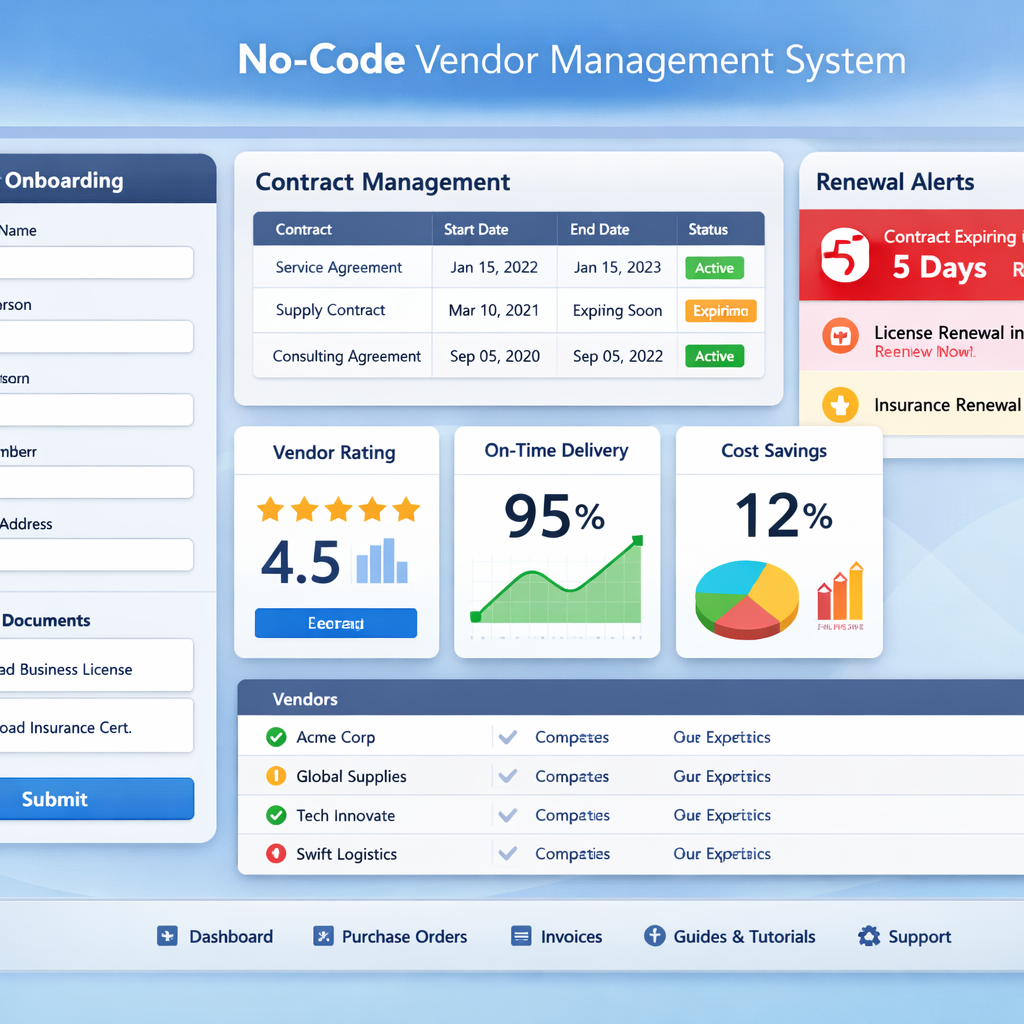Click the Tech Innovate vendor name
This screenshot has width=1024, height=1024.
345,816
